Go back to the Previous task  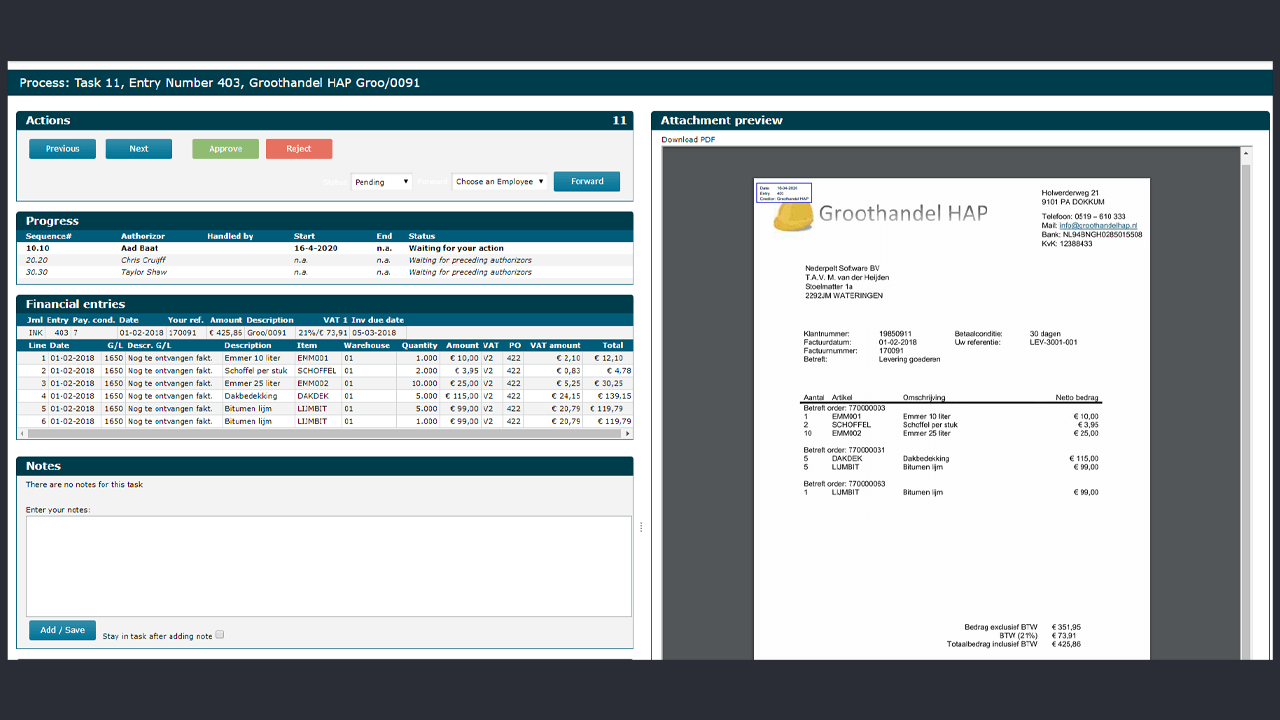click(62, 149)
